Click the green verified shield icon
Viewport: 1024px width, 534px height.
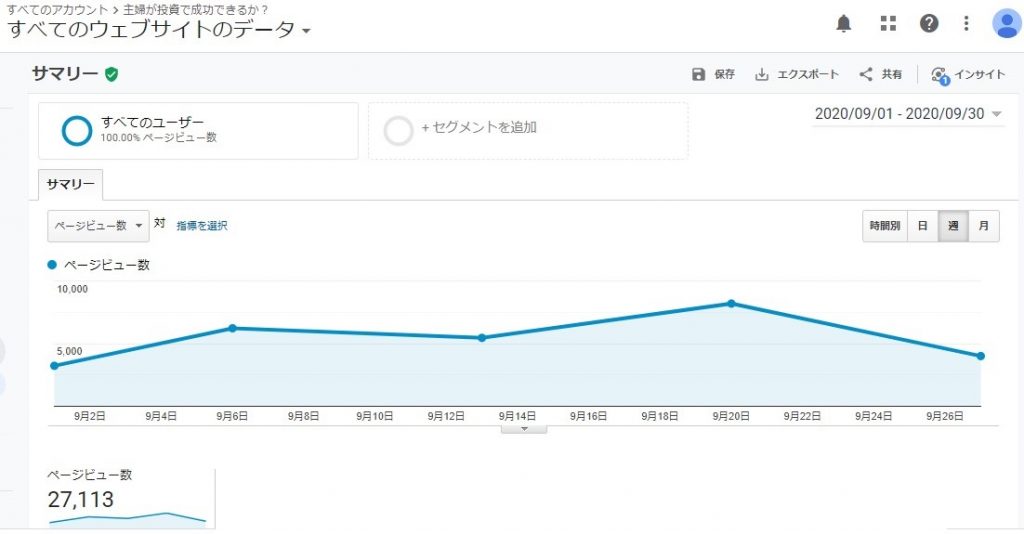[112, 74]
